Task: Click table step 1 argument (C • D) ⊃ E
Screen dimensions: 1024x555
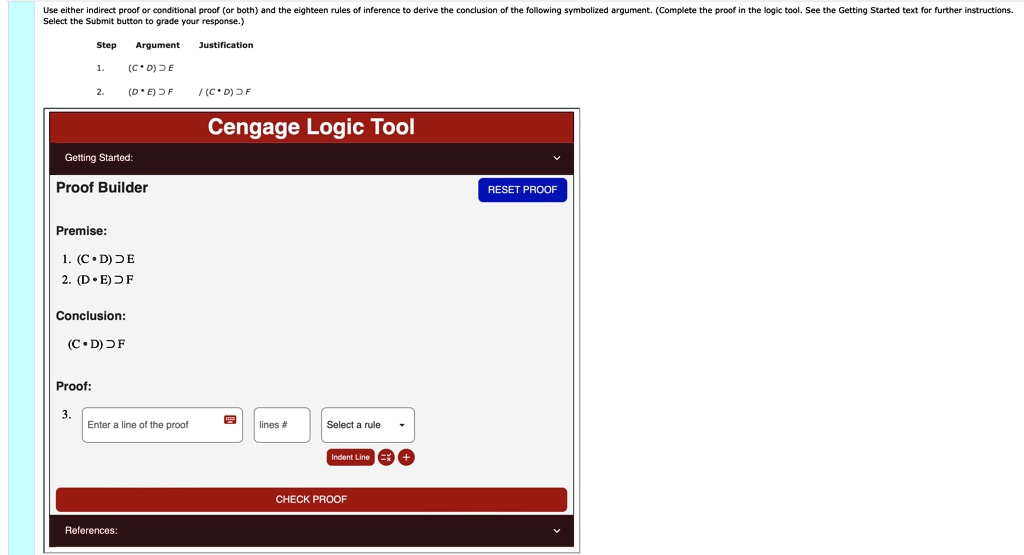Action: point(151,68)
